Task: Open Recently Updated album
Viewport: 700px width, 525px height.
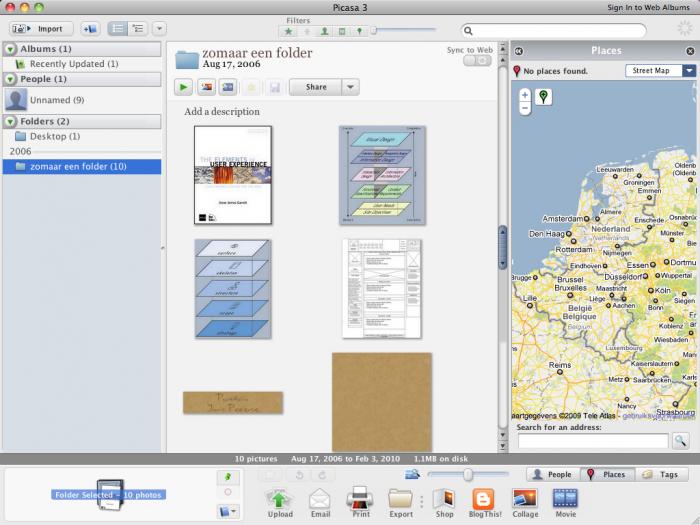Action: pyautogui.click(x=74, y=64)
